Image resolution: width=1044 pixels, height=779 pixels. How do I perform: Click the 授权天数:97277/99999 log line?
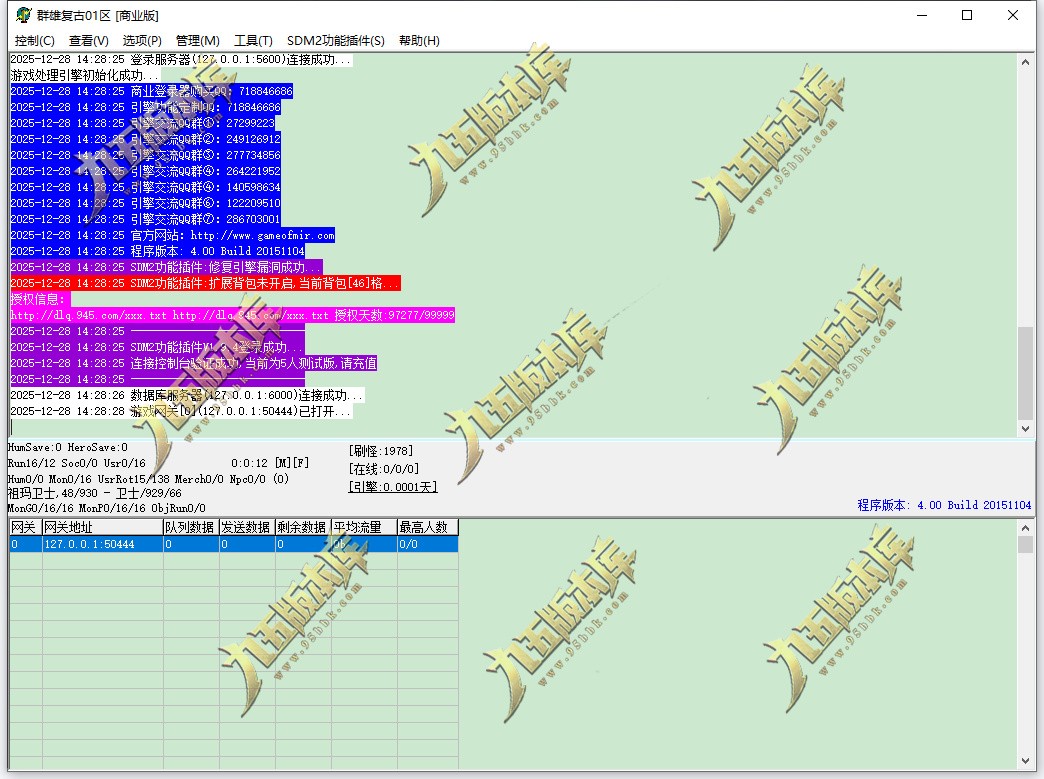[232, 315]
